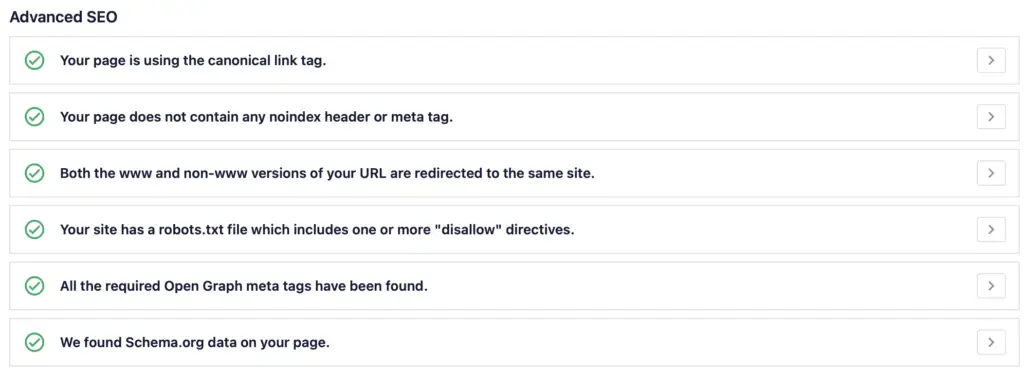Expand the robots.txt disallow directives chevron
The width and height of the screenshot is (1024, 369).
click(991, 230)
